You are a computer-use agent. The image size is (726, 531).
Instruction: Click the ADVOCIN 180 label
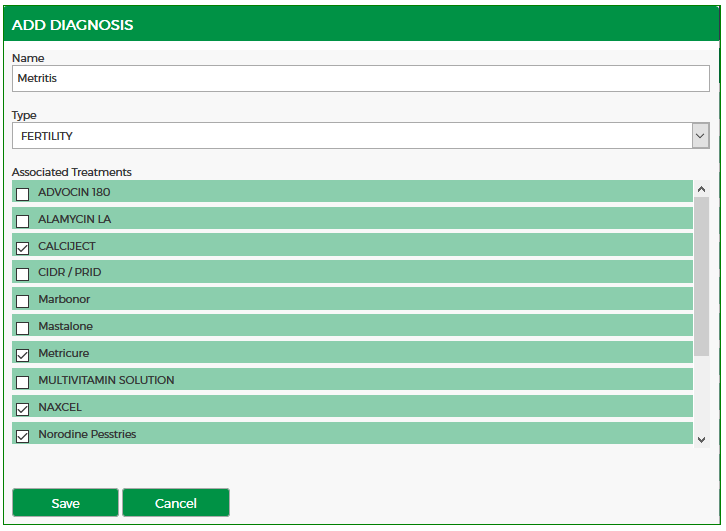[74, 192]
